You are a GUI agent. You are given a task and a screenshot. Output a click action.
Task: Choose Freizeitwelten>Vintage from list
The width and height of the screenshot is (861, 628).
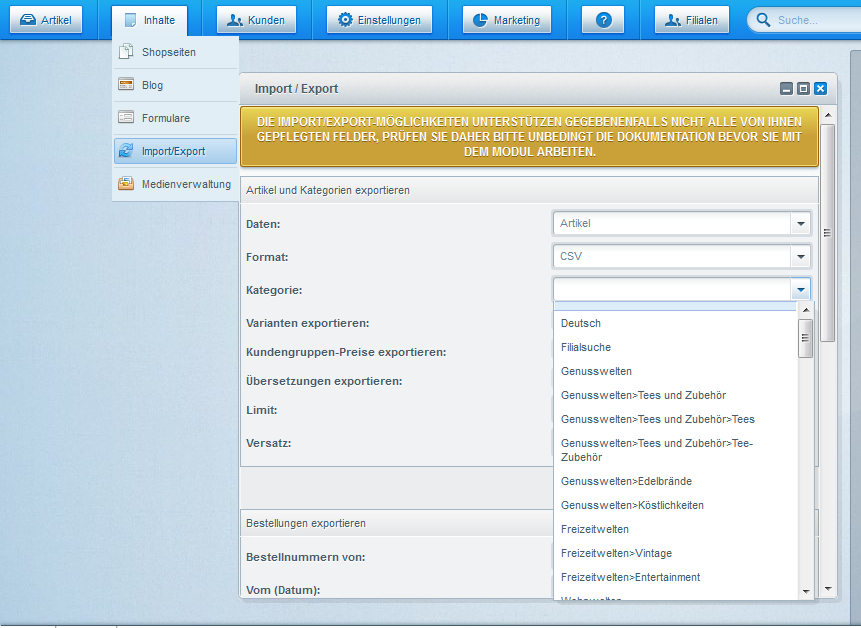point(616,553)
